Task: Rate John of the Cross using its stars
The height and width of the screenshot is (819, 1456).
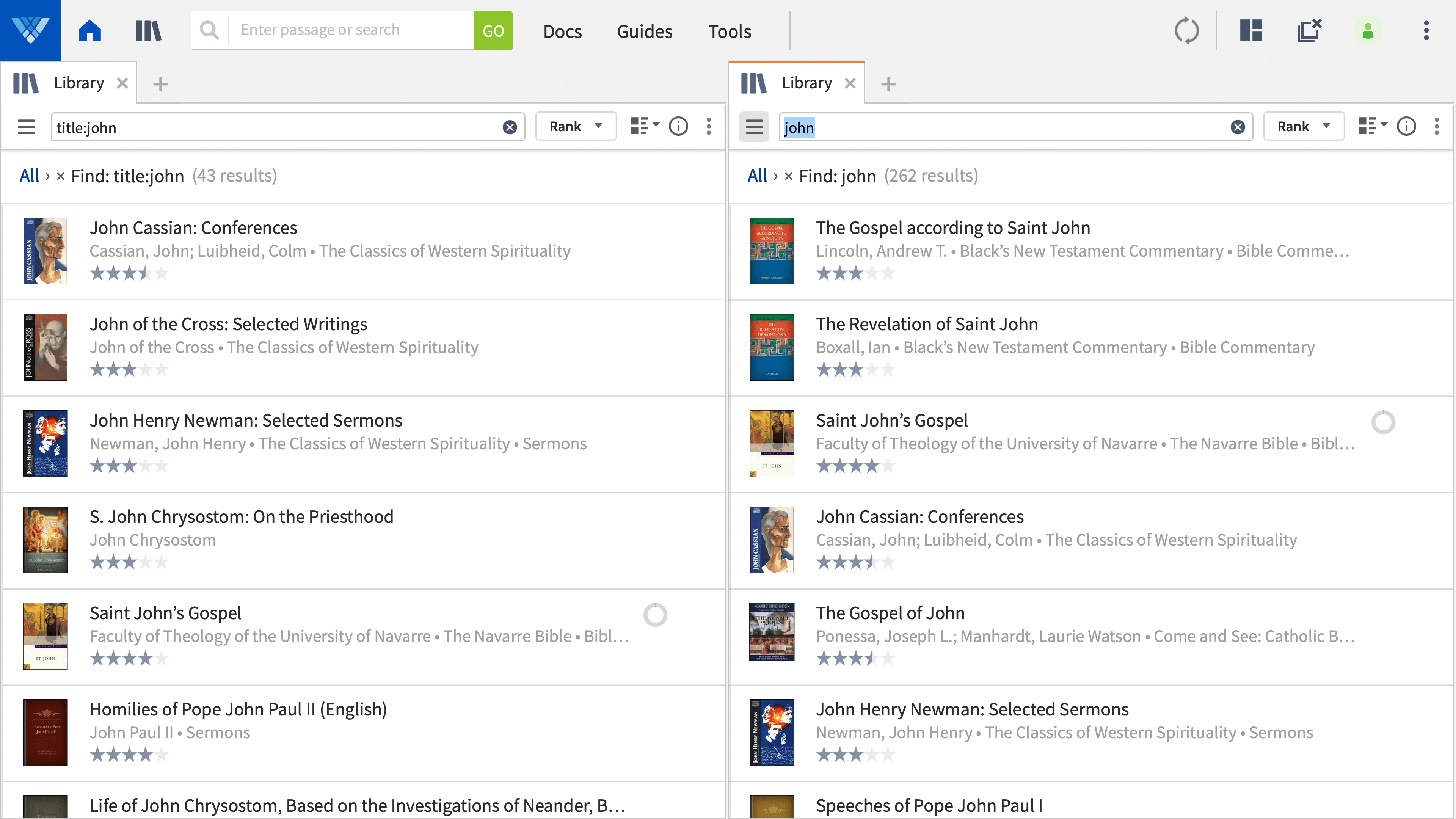Action: (x=129, y=370)
